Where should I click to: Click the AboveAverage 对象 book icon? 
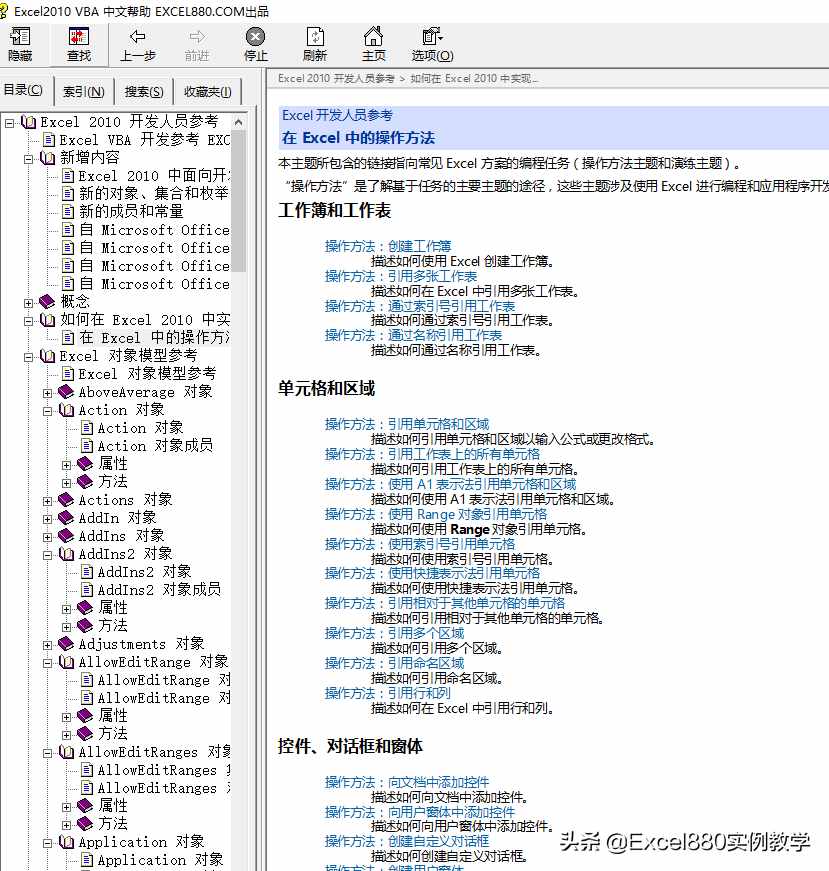tap(66, 392)
